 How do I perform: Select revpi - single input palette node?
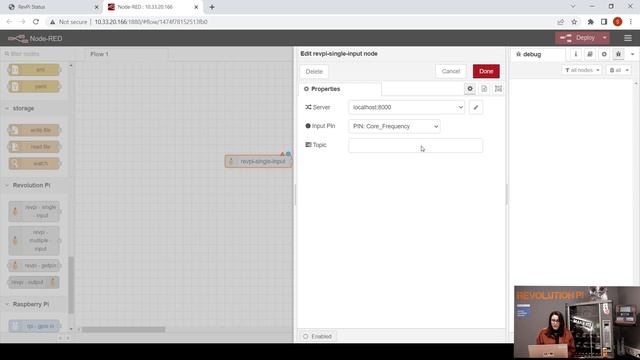click(x=34, y=211)
